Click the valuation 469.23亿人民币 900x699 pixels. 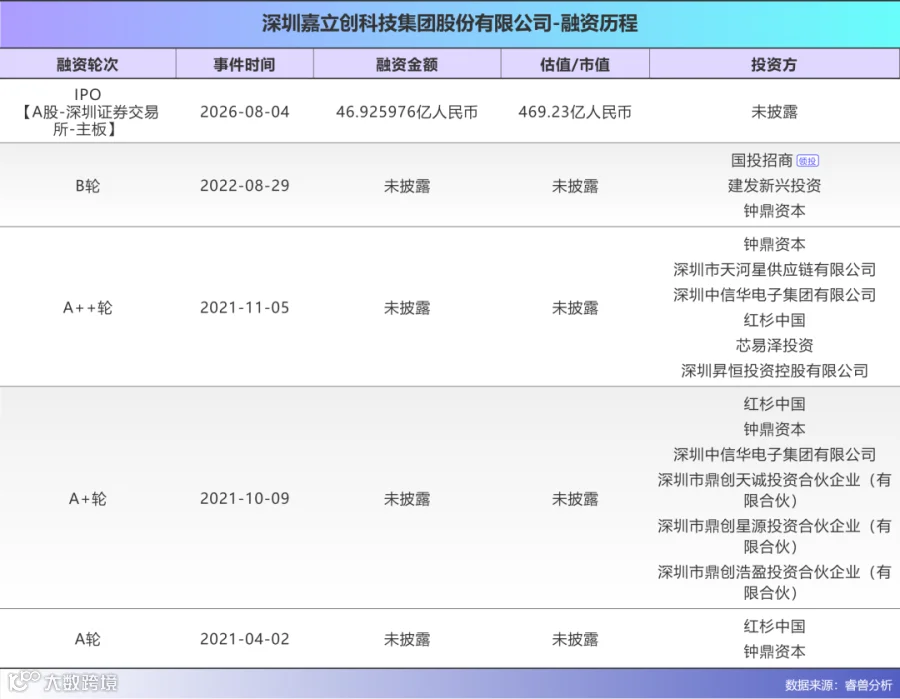575,112
